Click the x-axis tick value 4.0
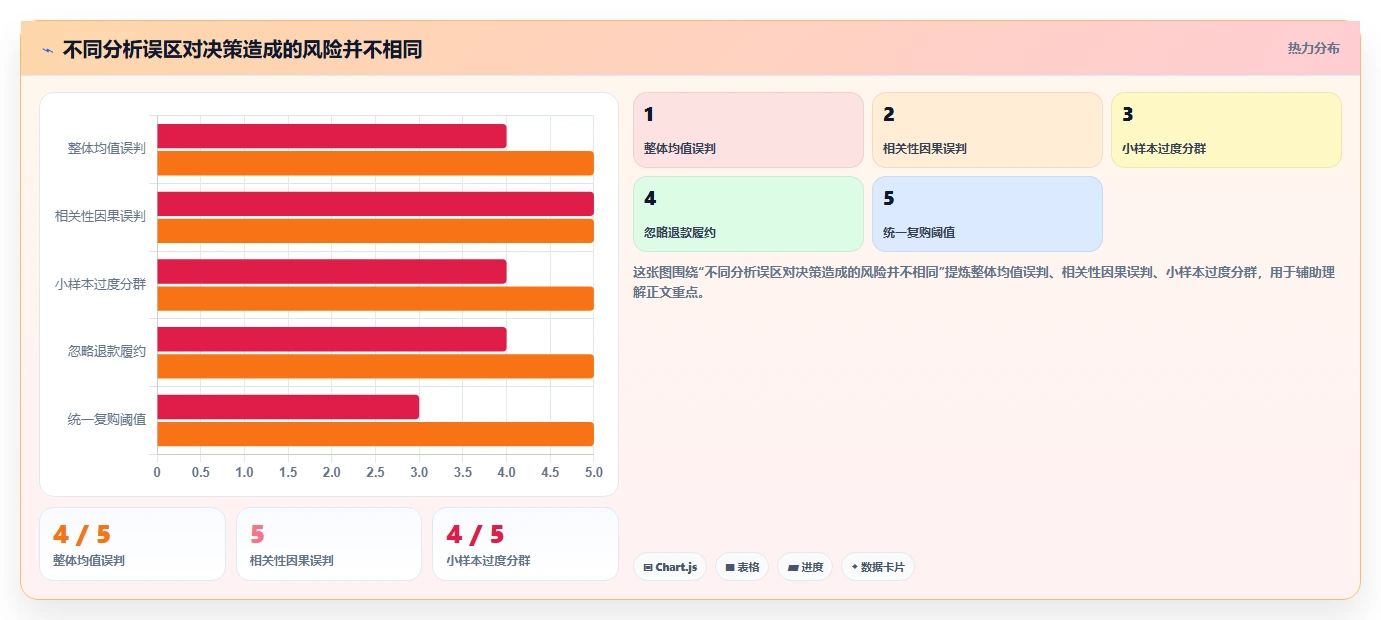The image size is (1381, 620). [x=507, y=472]
